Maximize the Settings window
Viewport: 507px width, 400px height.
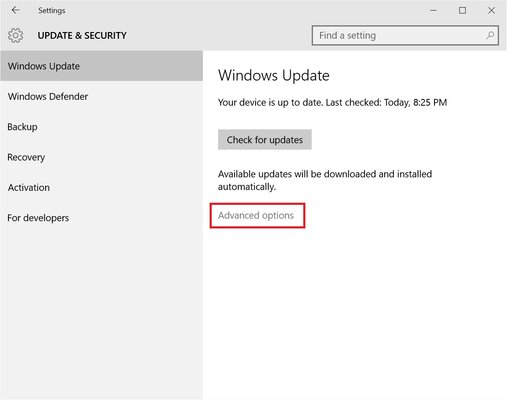(x=462, y=10)
